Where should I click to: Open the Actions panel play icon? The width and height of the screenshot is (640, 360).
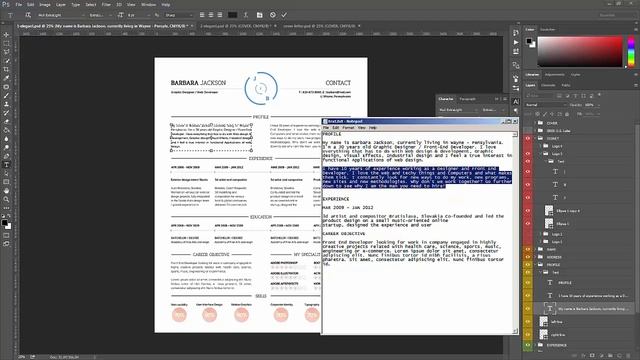click(516, 42)
